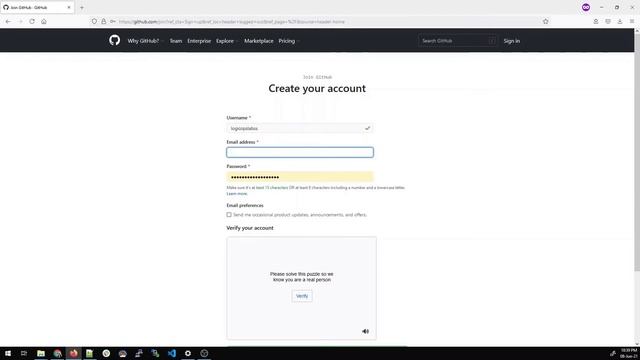Click the Sign in link

point(511,41)
